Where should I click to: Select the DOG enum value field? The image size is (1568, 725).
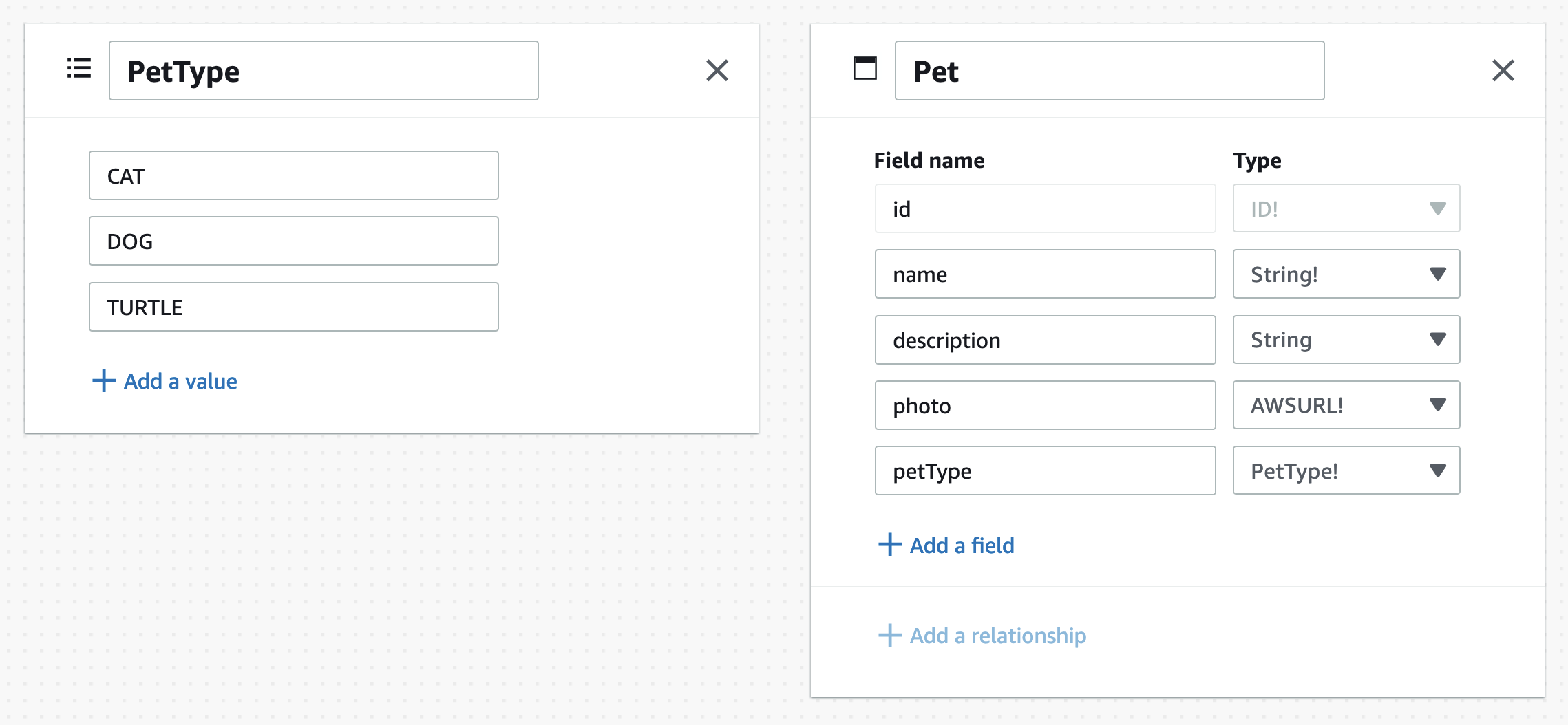(x=293, y=241)
